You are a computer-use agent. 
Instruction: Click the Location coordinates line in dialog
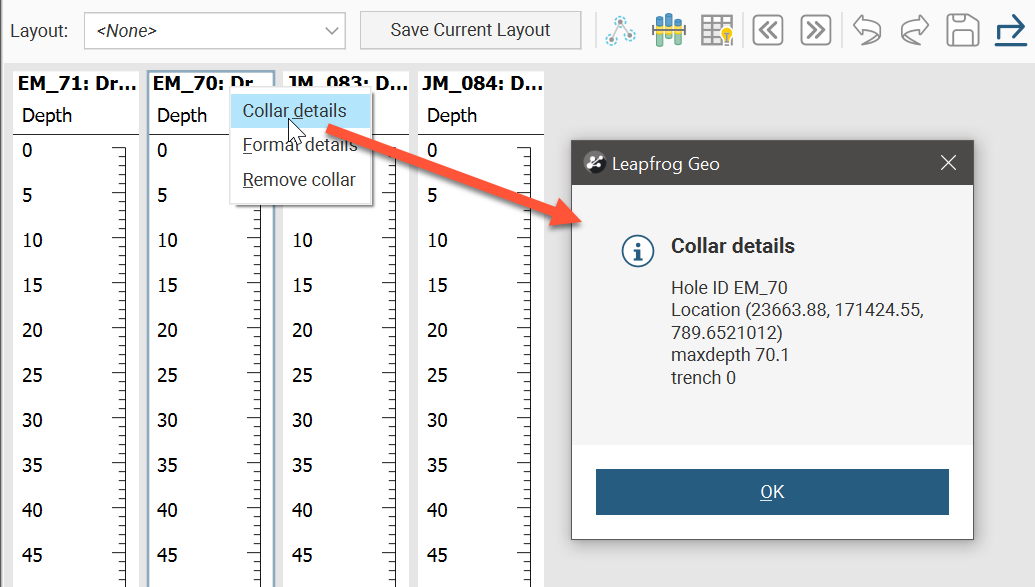797,321
